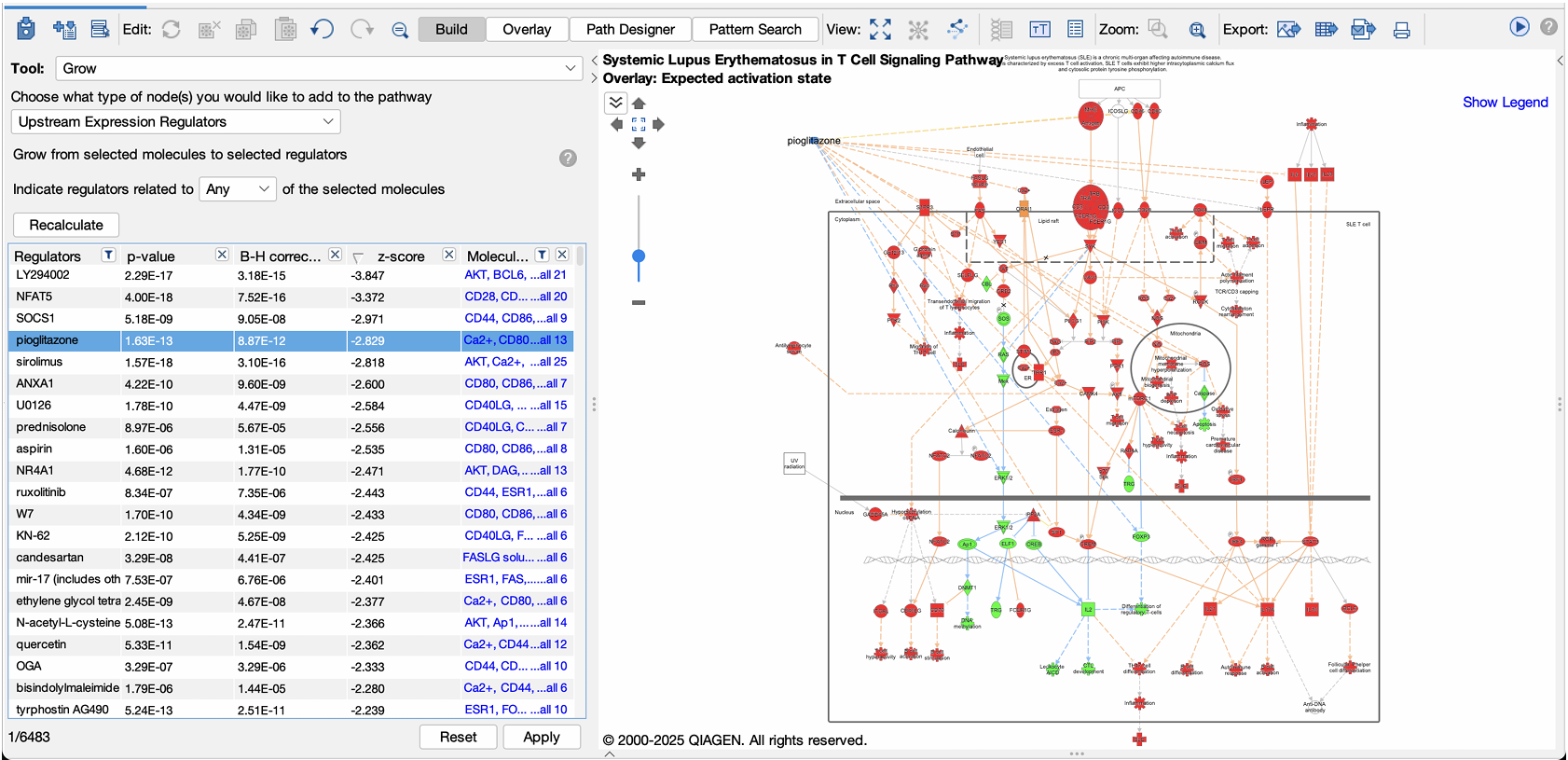The width and height of the screenshot is (1568, 760).
Task: Click the Recalculate button
Action: click(66, 225)
